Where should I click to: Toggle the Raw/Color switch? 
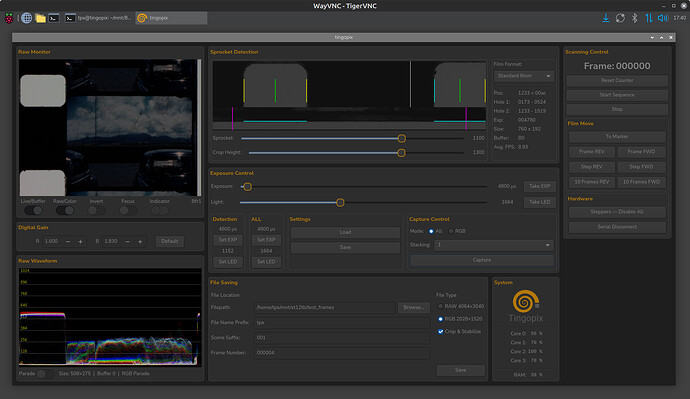(65, 211)
